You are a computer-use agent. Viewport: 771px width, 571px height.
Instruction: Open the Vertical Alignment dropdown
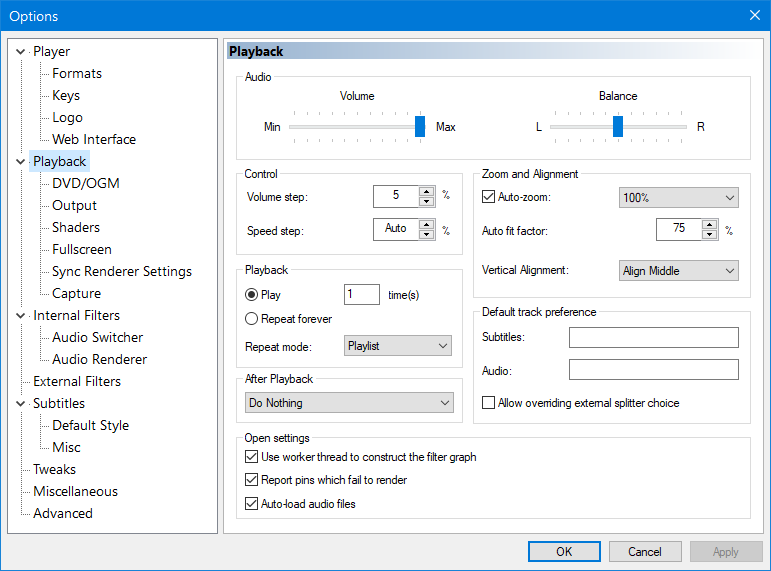(x=679, y=270)
